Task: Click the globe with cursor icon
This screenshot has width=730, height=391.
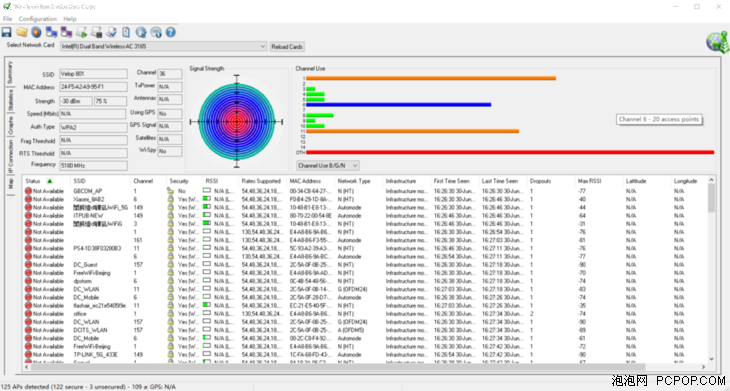Action: pos(141,32)
